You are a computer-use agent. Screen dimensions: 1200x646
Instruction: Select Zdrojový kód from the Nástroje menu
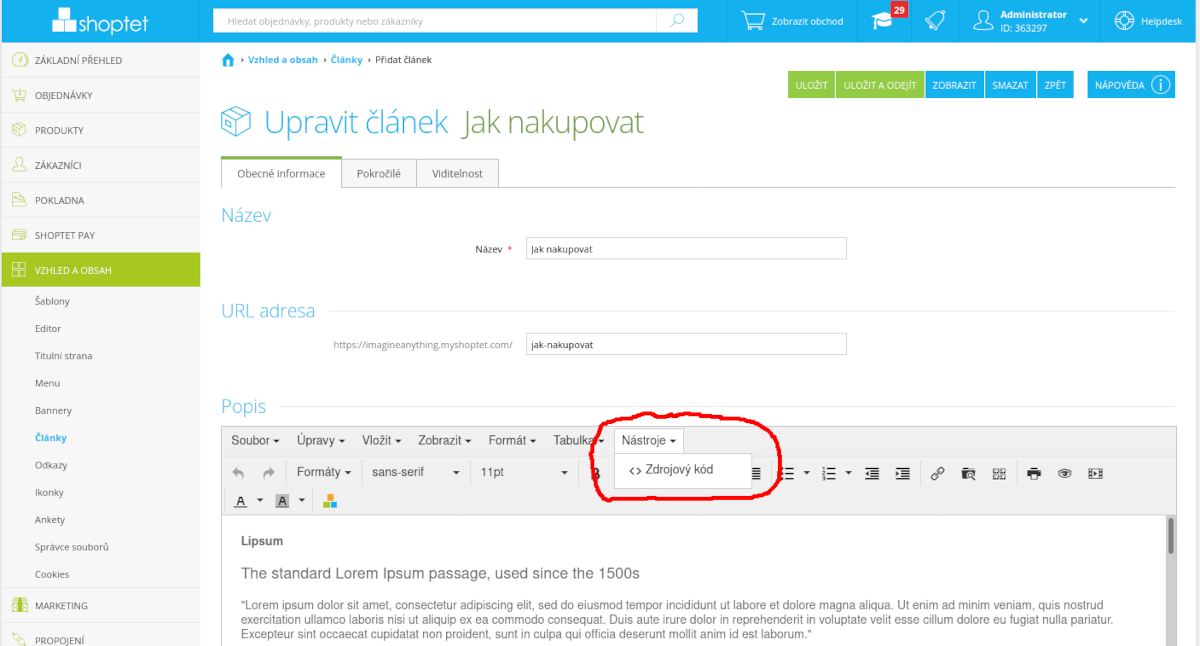click(x=682, y=470)
